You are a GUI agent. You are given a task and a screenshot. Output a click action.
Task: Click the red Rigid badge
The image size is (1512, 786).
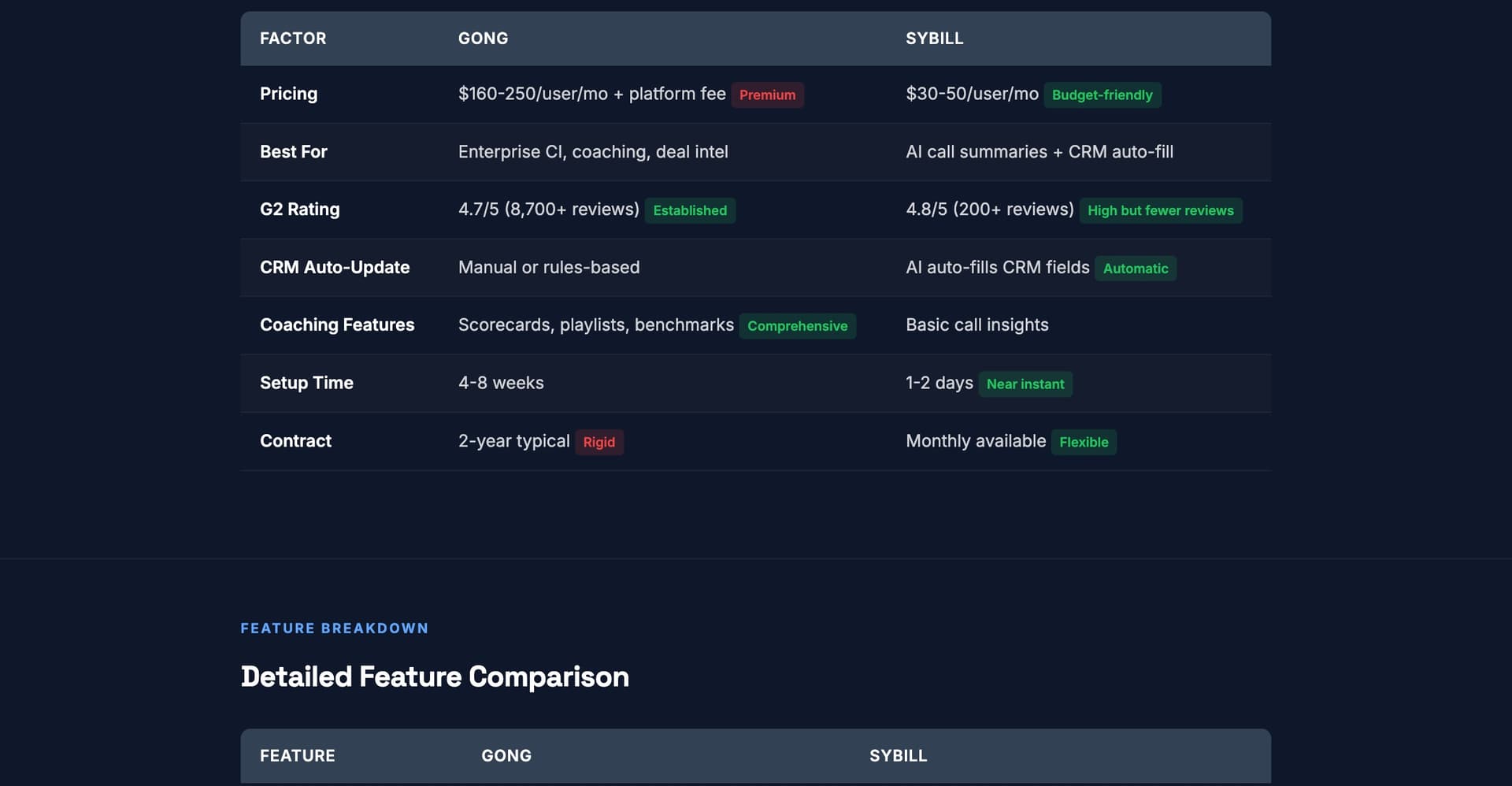(x=598, y=442)
